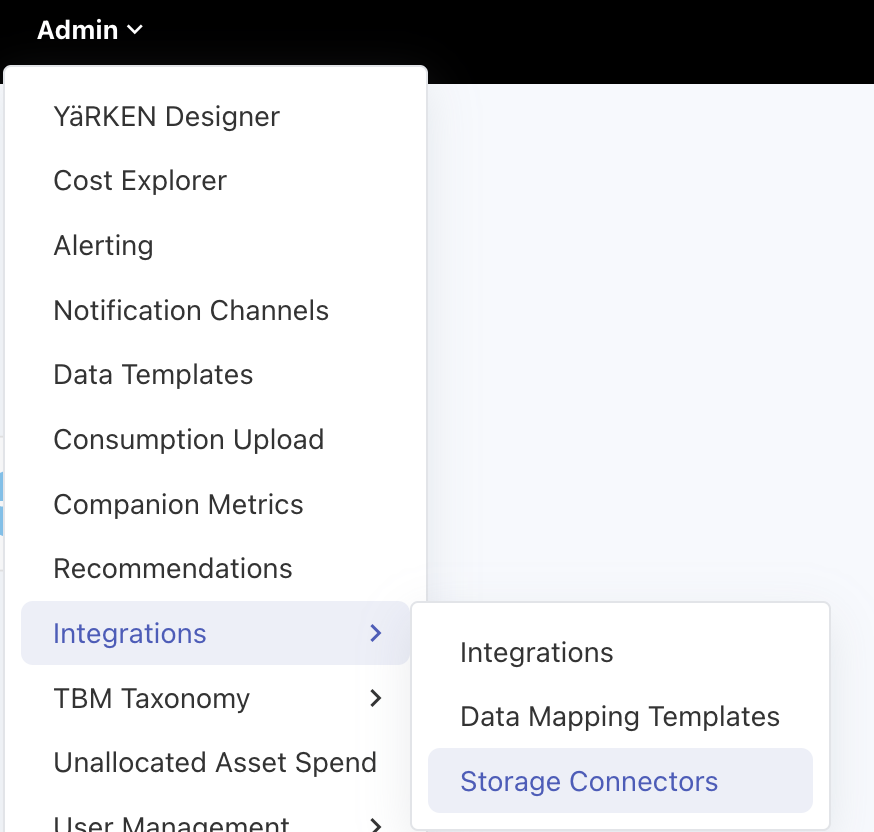Expand the User Management submenu
874x832 pixels.
coord(171,823)
